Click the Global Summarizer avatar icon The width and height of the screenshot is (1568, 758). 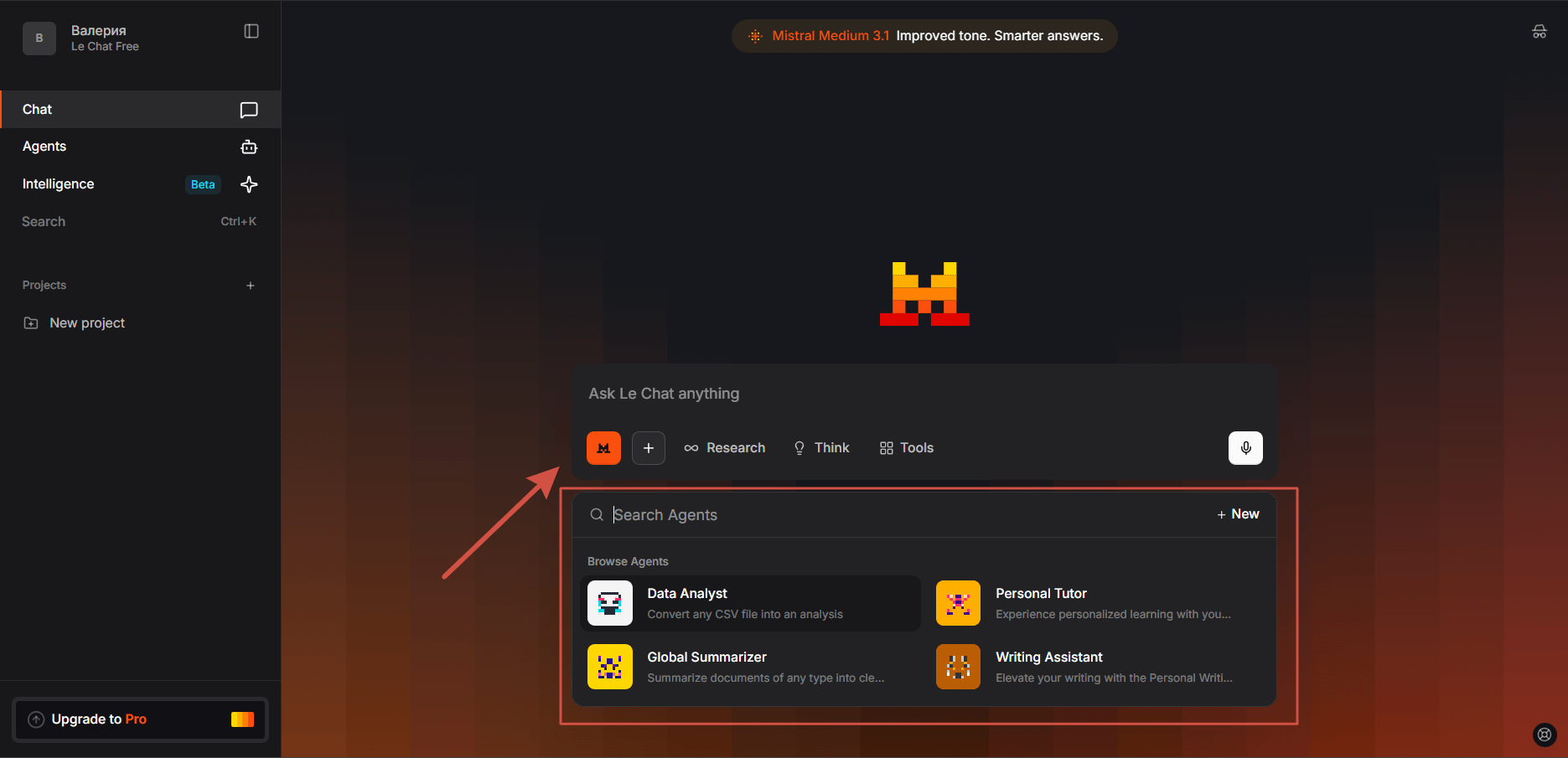[610, 667]
